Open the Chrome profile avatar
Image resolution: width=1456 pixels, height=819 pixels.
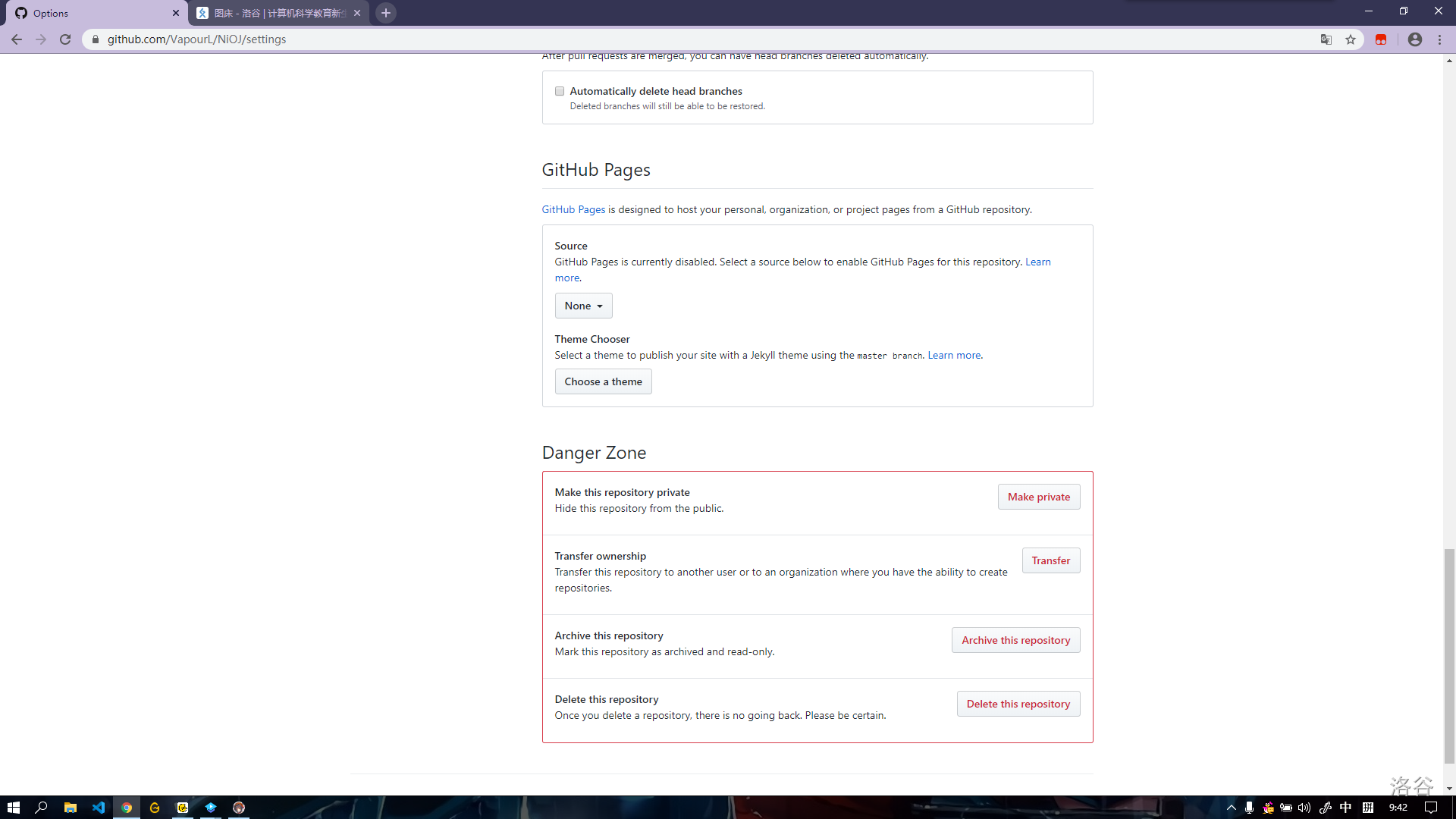pyautogui.click(x=1415, y=39)
